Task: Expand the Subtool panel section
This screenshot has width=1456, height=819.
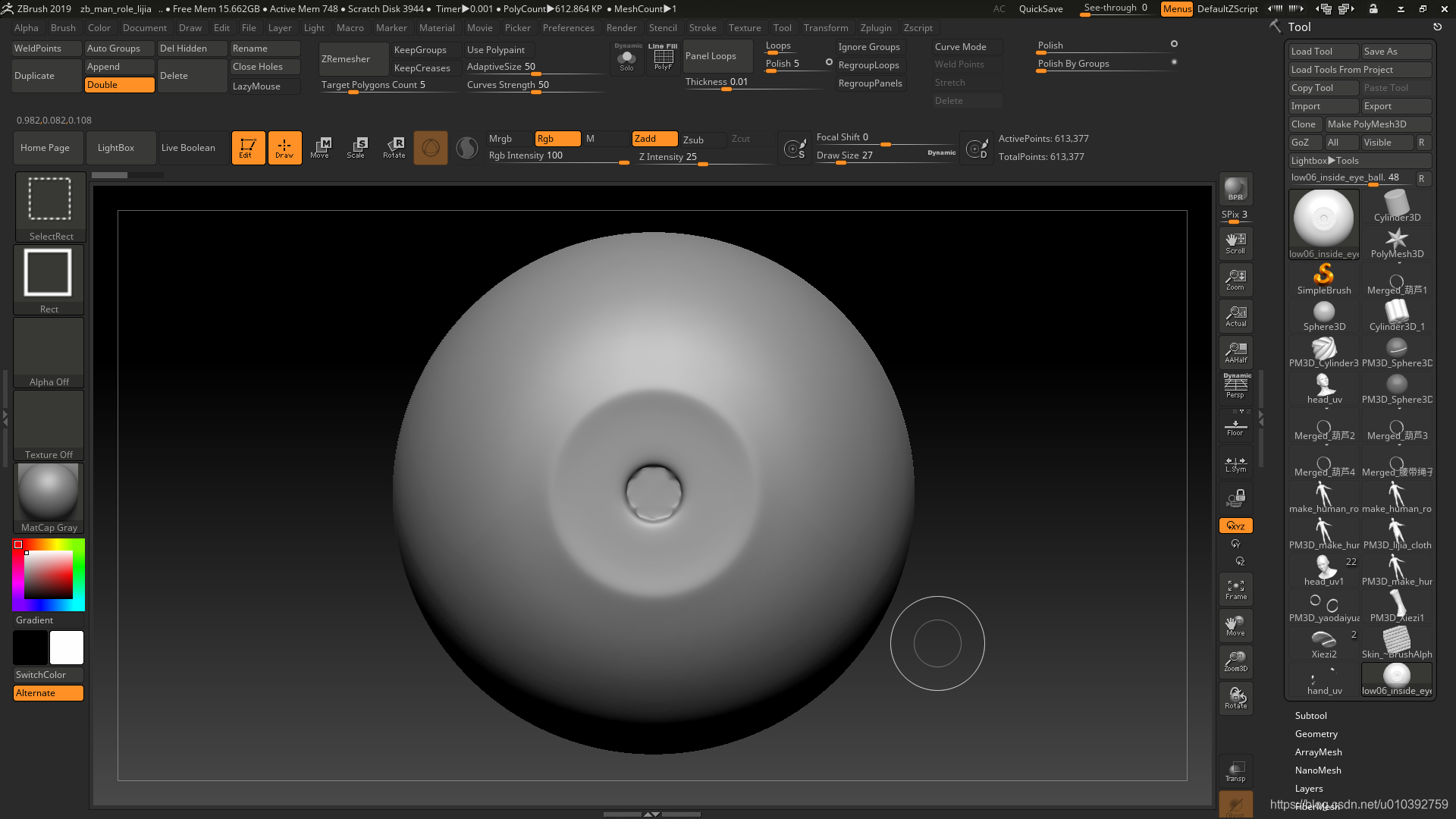Action: [1311, 715]
